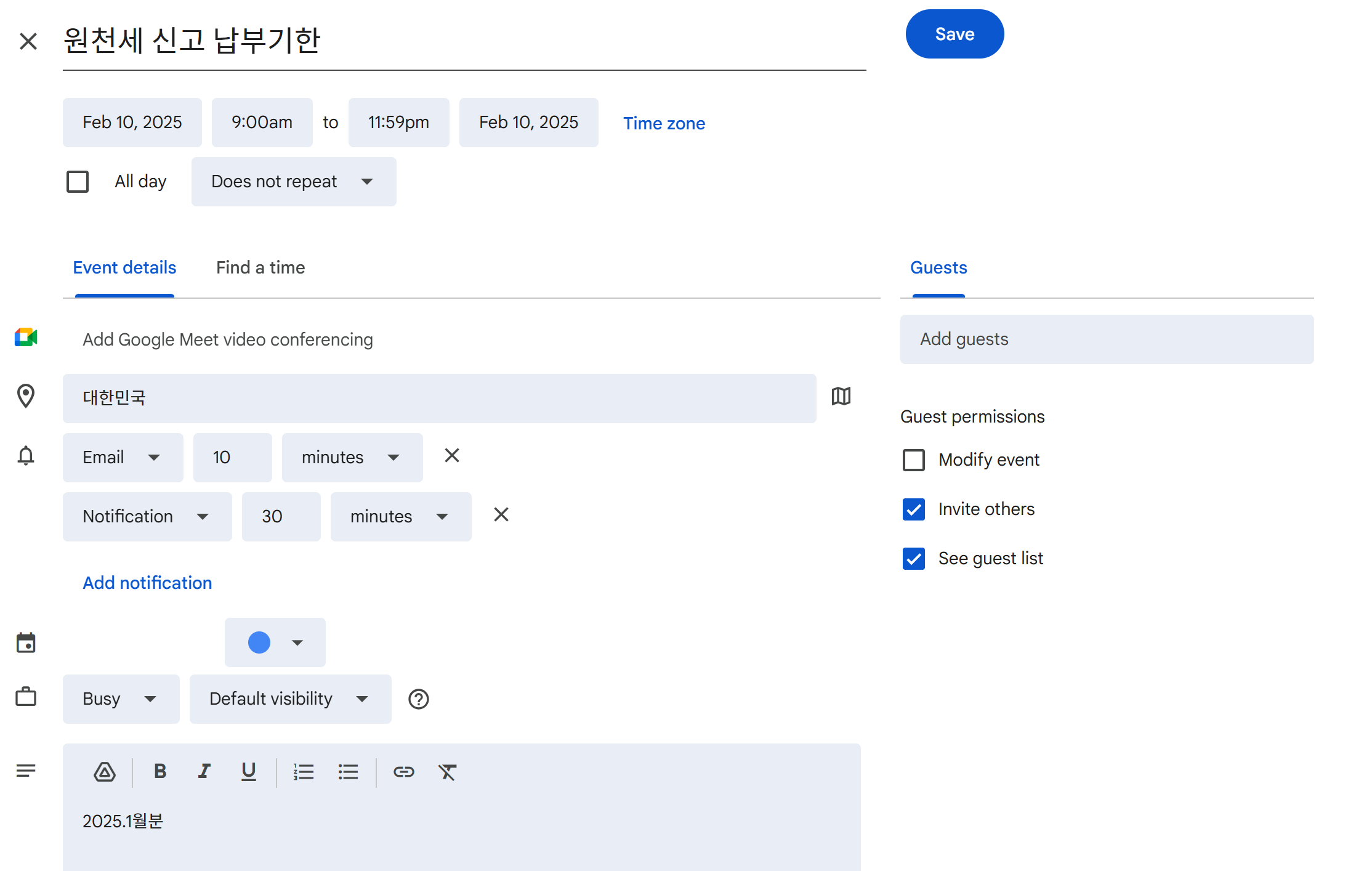Viewport: 1372px width, 871px height.
Task: Select the Event details tab
Action: (124, 268)
